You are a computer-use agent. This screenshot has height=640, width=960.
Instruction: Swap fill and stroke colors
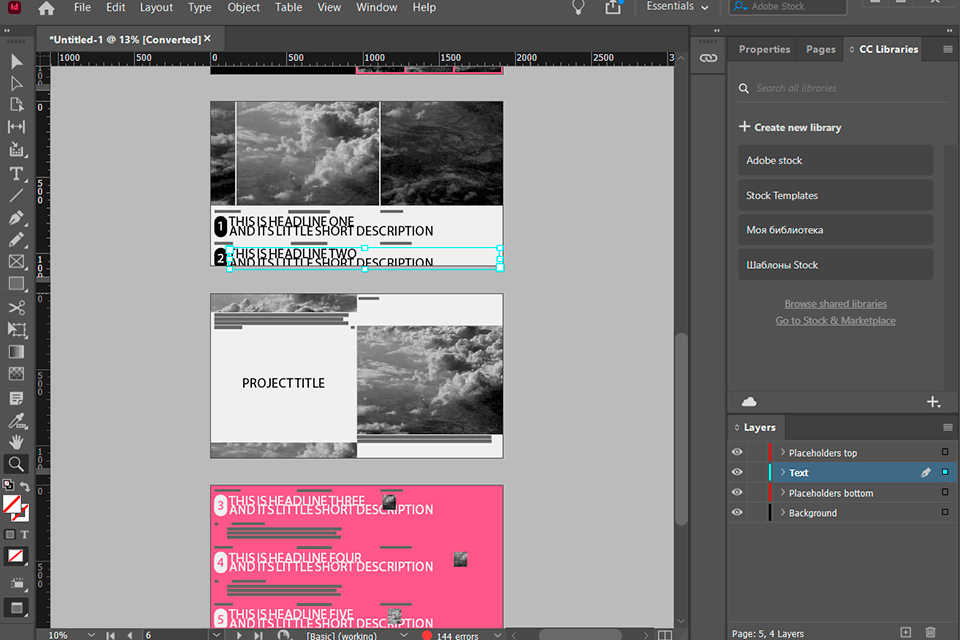25,486
